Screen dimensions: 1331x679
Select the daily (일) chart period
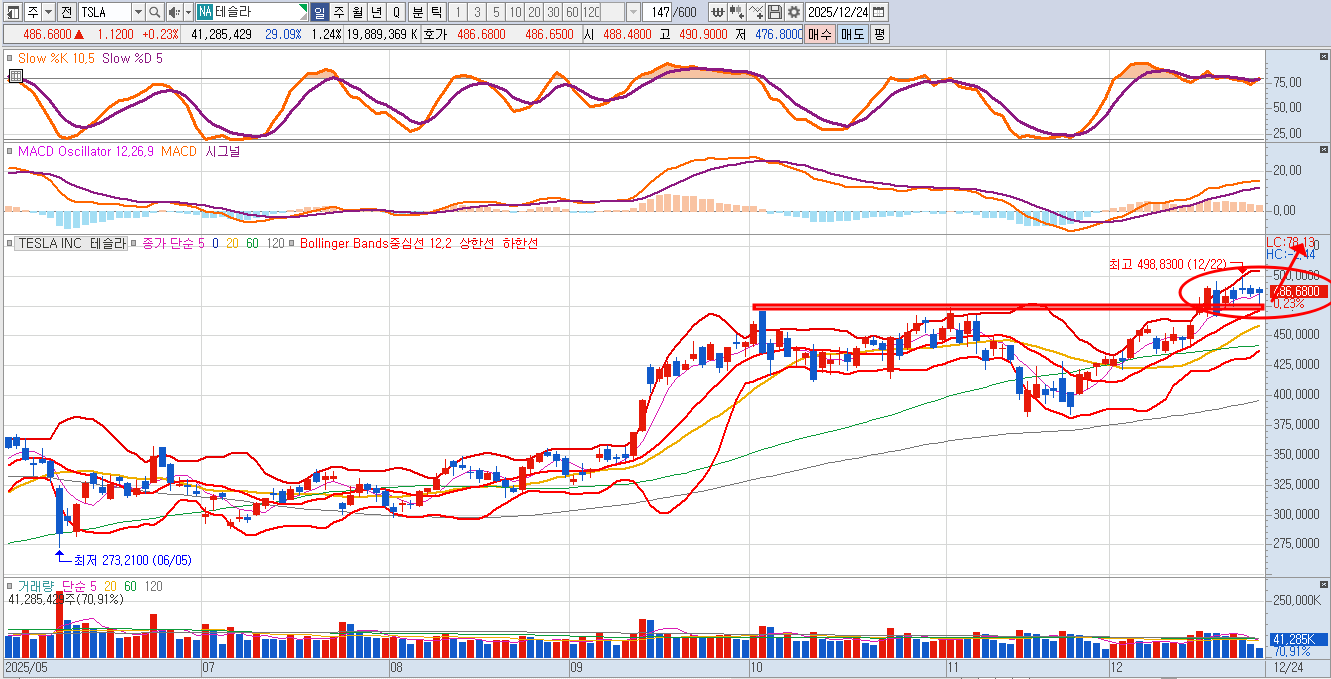(319, 12)
